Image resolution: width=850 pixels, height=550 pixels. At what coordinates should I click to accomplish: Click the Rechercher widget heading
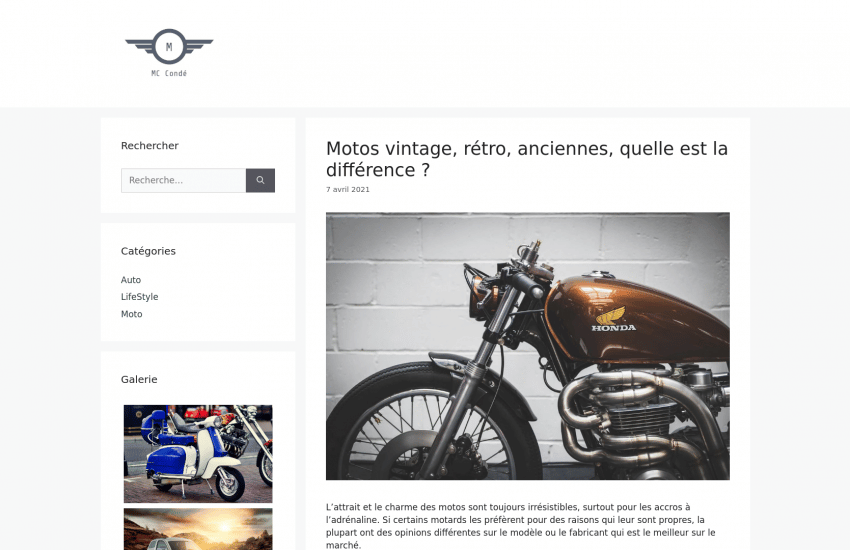tap(150, 145)
